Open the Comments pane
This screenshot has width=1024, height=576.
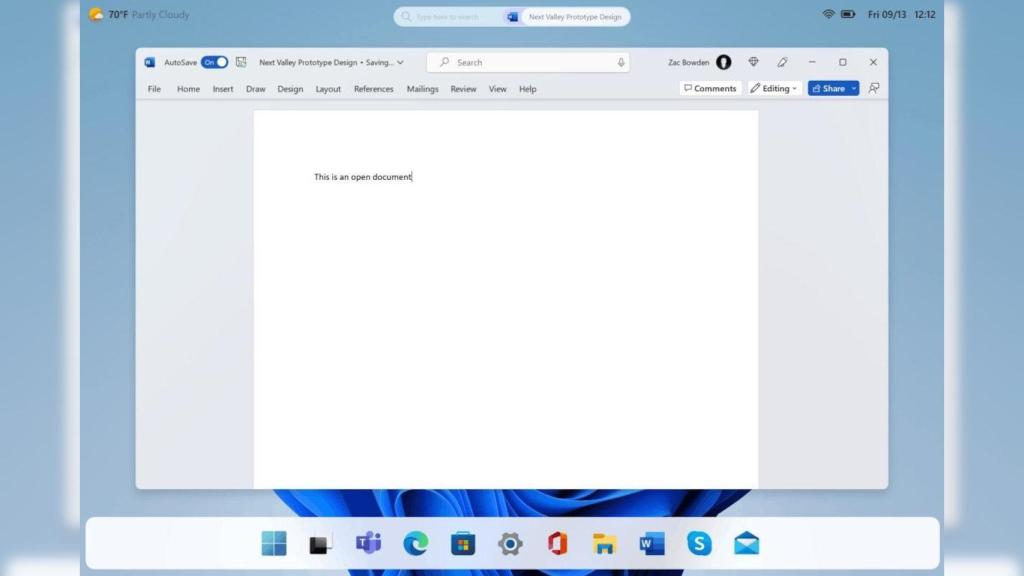(x=710, y=88)
